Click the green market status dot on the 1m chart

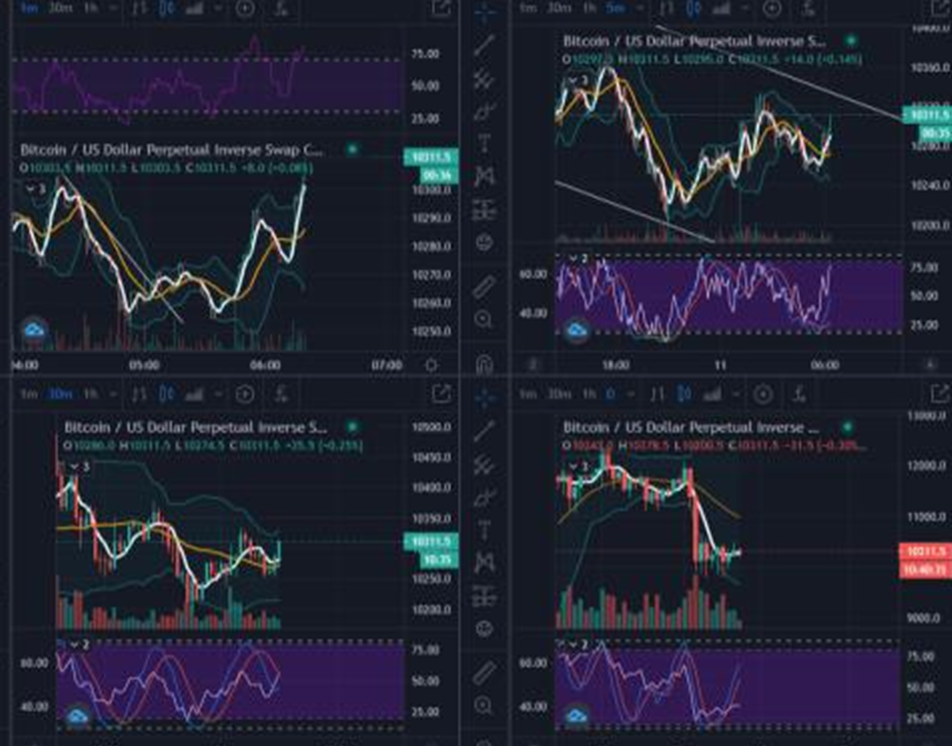tap(352, 149)
